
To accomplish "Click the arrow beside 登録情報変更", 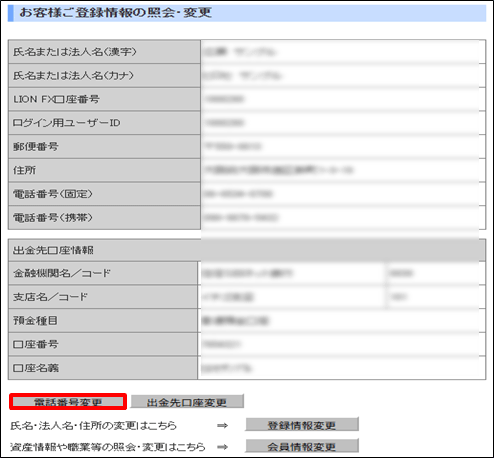I will (x=222, y=425).
